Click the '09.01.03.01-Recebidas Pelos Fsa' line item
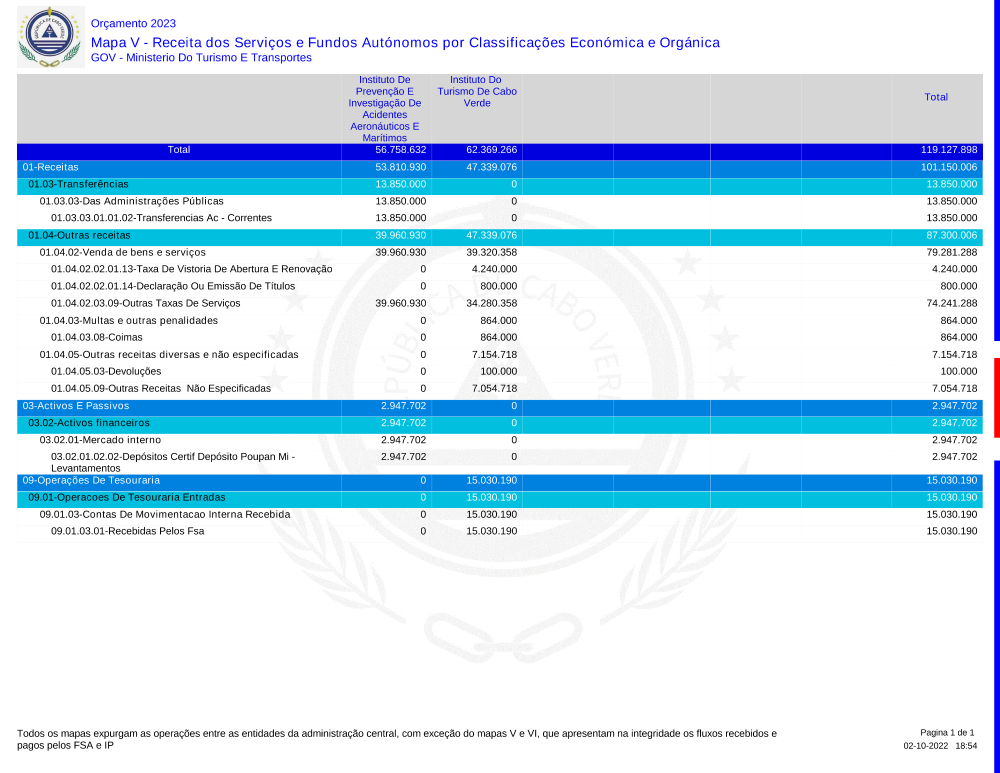The image size is (1000, 773). pos(127,531)
